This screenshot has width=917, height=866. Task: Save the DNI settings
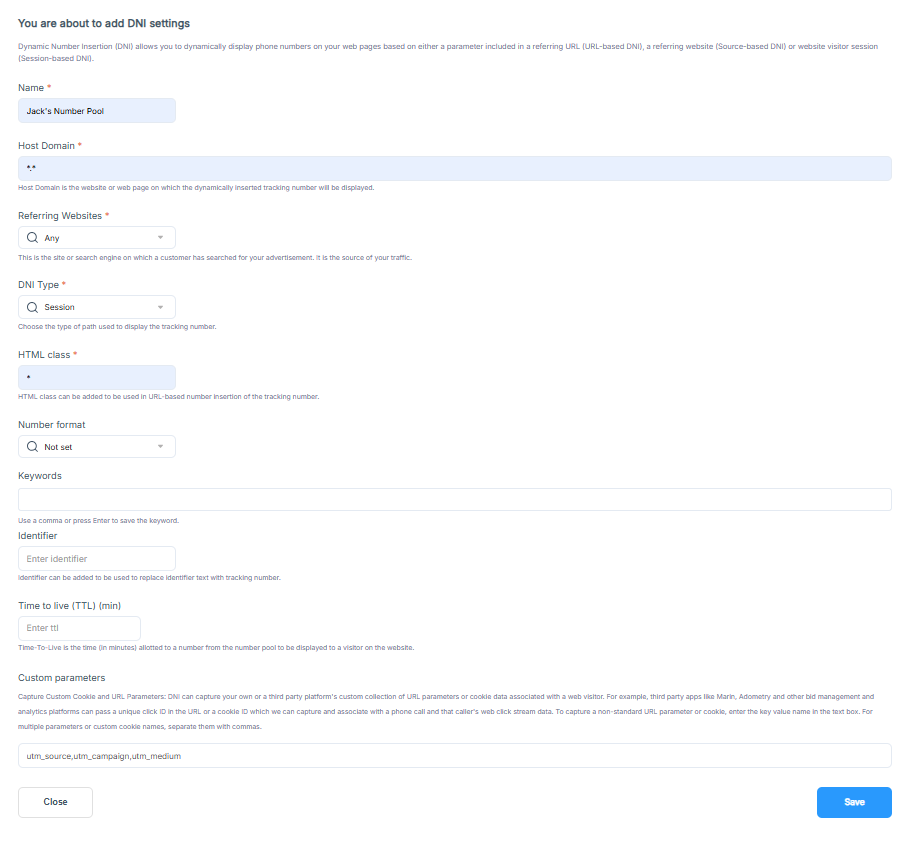854,802
